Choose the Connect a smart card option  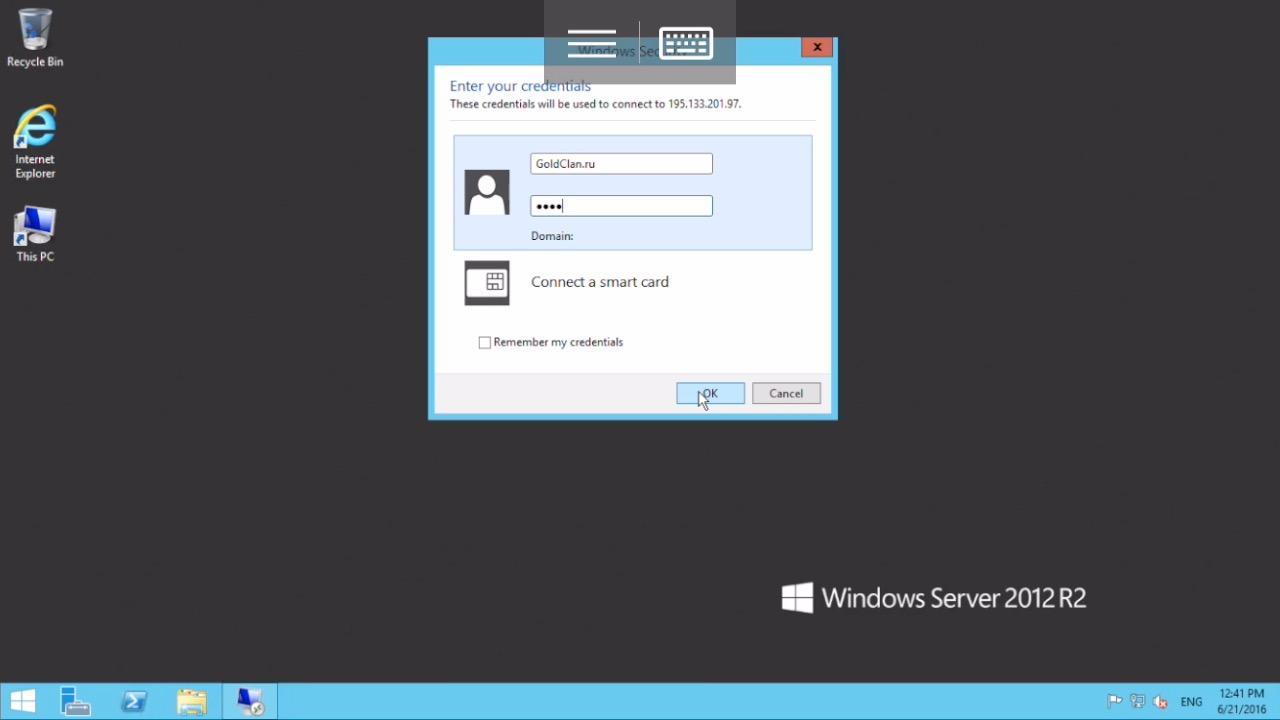tap(600, 282)
